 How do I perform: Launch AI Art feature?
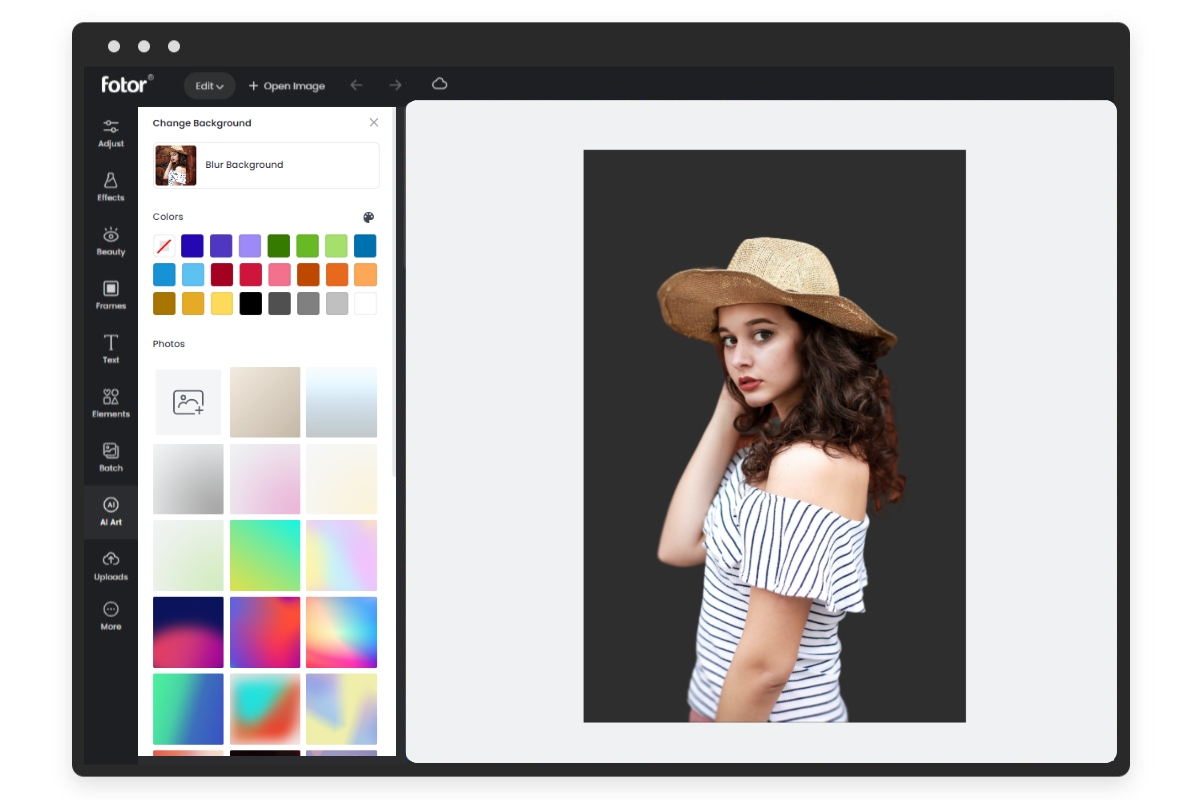point(110,511)
